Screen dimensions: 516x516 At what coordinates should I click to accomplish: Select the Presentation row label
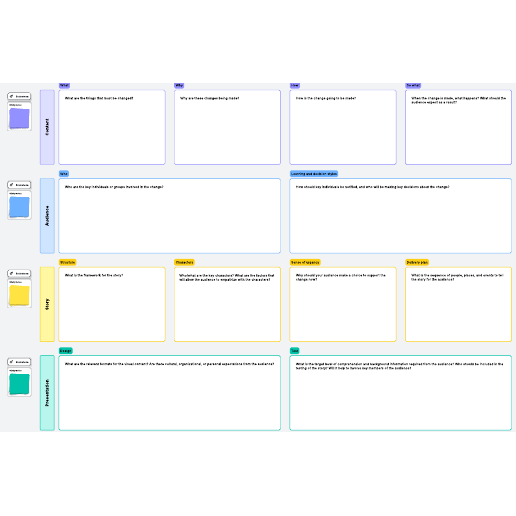click(47, 393)
